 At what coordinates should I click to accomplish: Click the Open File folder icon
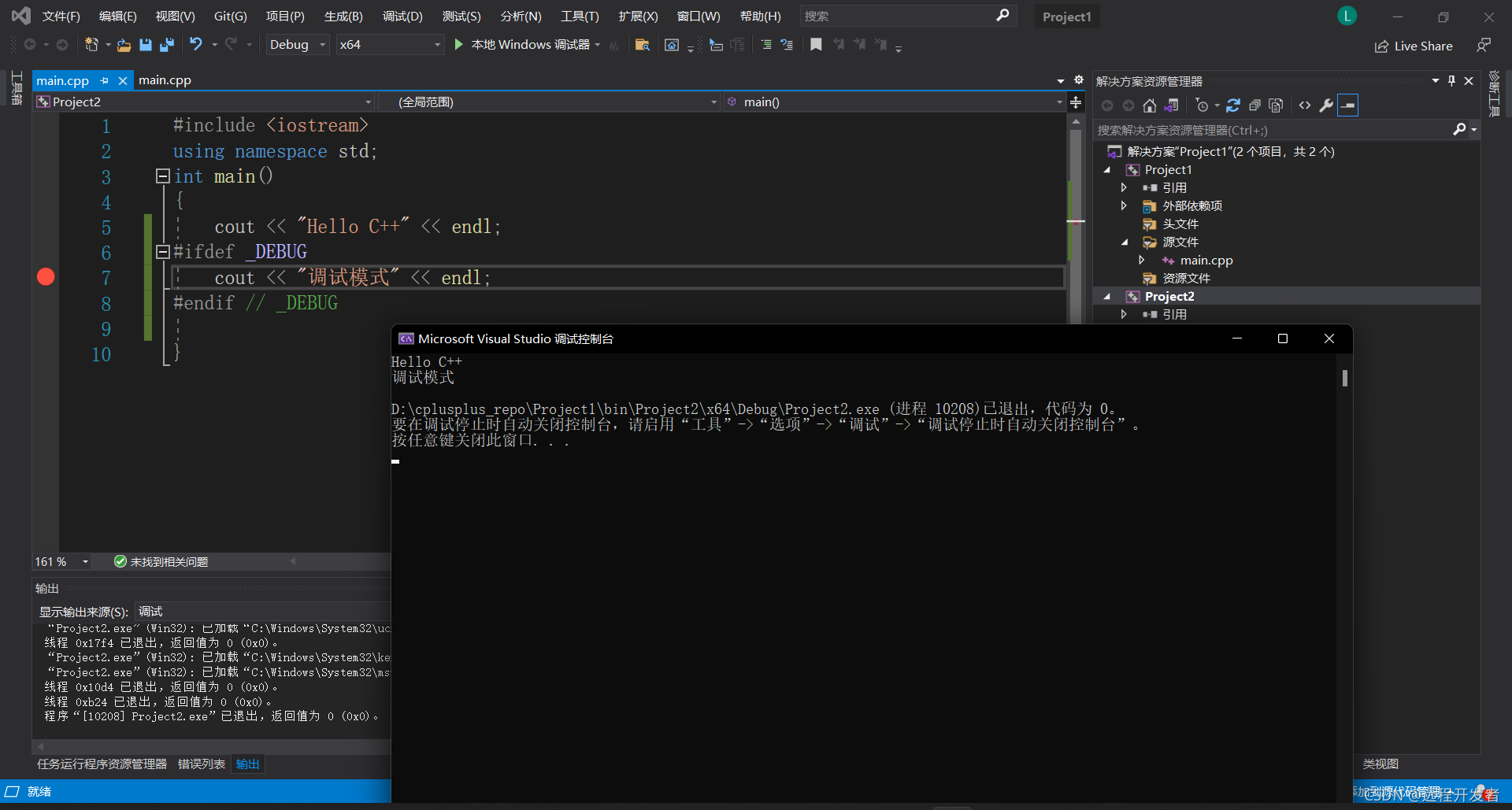click(124, 45)
